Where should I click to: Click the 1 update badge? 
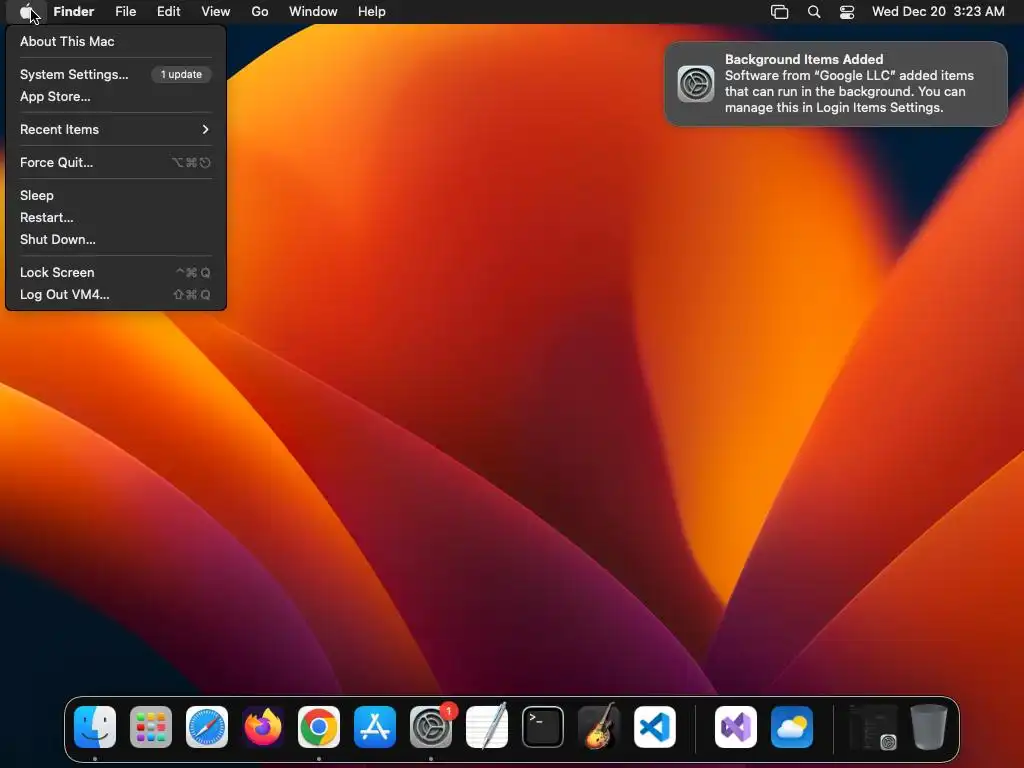click(x=182, y=74)
